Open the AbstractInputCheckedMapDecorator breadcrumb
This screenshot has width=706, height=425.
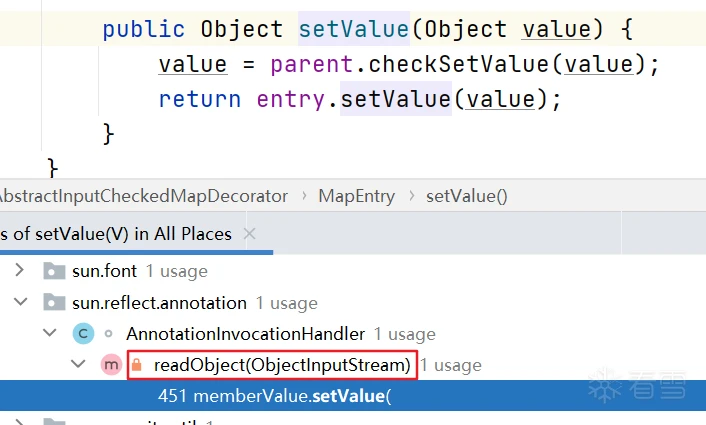(x=144, y=196)
